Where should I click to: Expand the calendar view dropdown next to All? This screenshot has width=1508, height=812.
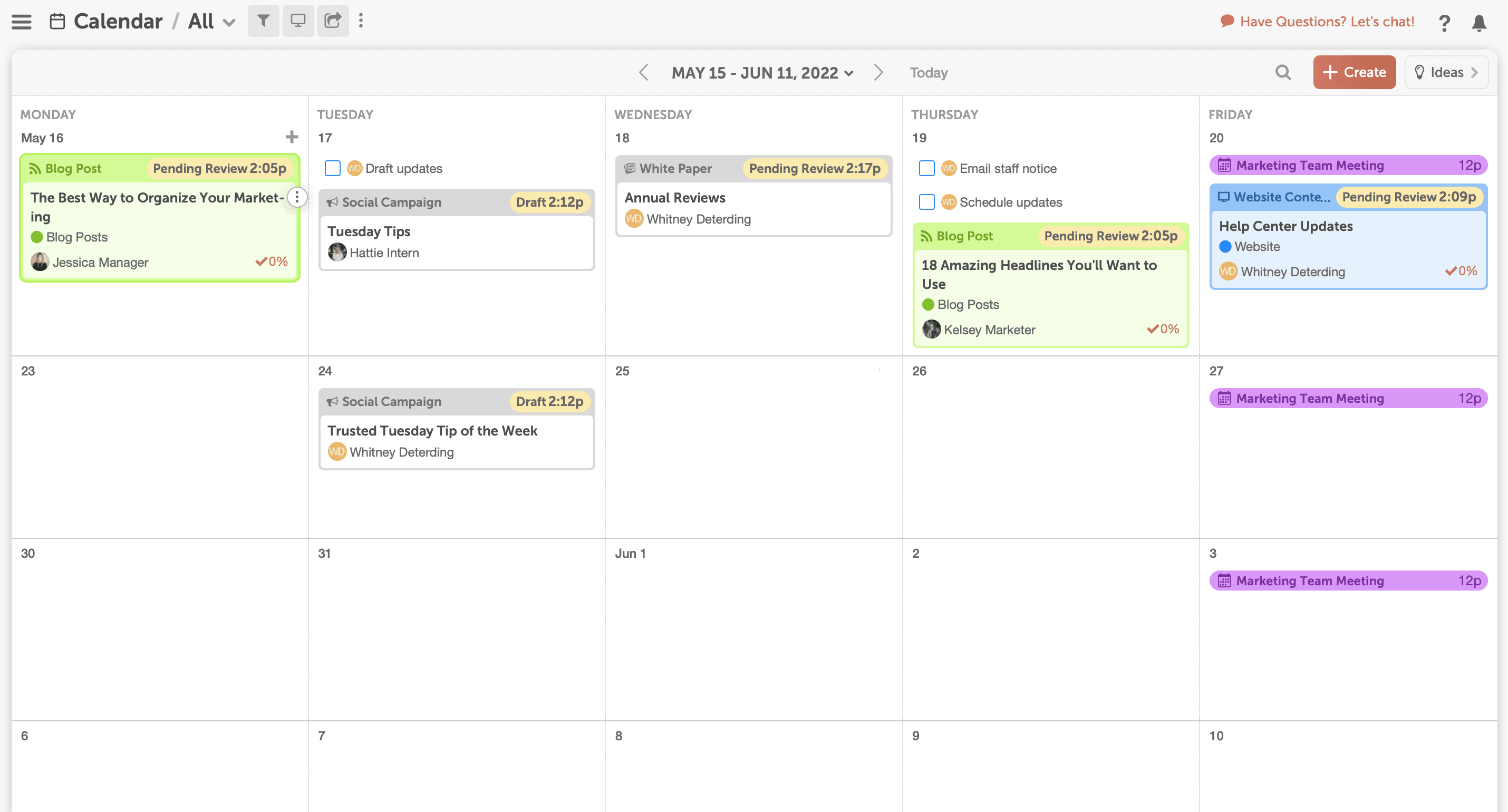pyautogui.click(x=229, y=22)
